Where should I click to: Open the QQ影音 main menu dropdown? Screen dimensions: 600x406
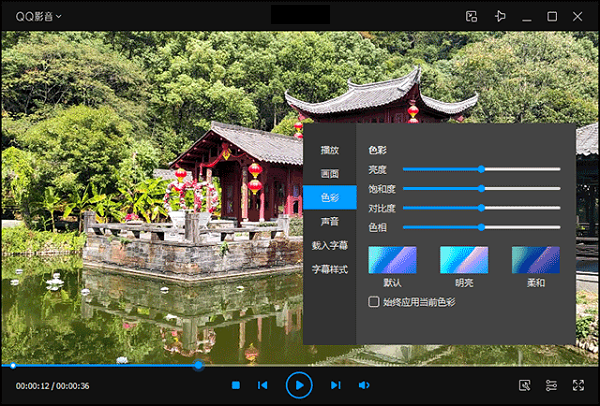click(39, 16)
